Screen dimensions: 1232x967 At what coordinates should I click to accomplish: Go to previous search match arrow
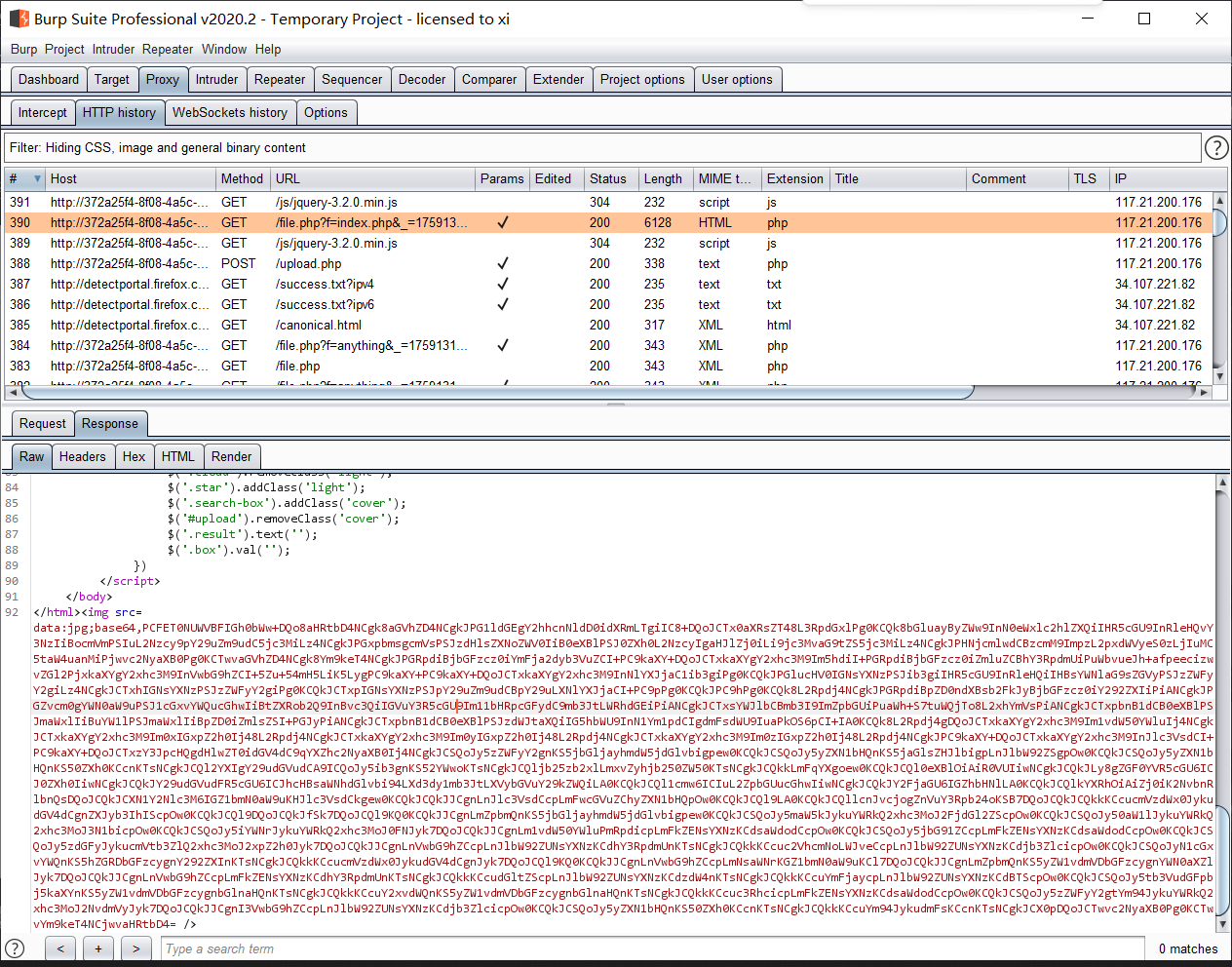click(60, 948)
